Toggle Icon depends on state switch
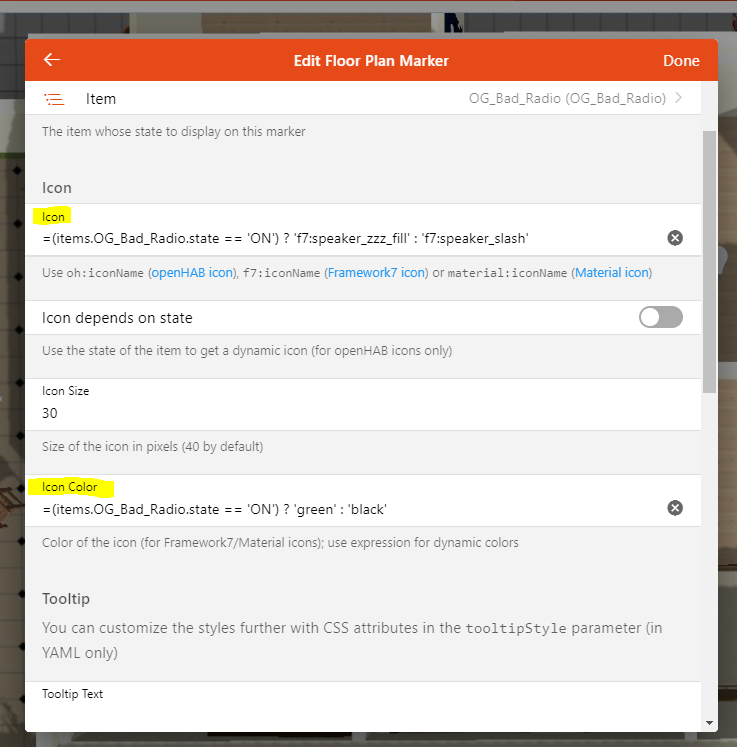This screenshot has width=737, height=747. click(x=660, y=317)
